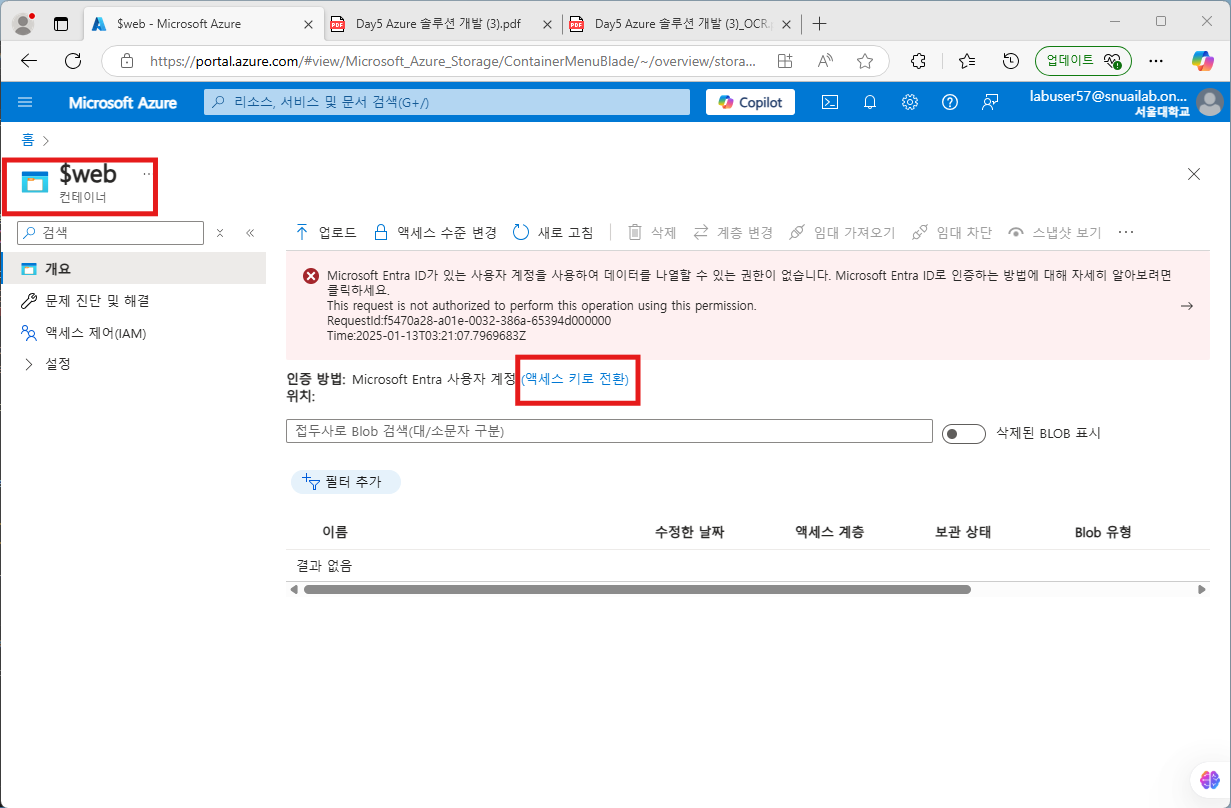Open browser extensions puzzle icon
This screenshot has height=808, width=1231.
tap(919, 61)
